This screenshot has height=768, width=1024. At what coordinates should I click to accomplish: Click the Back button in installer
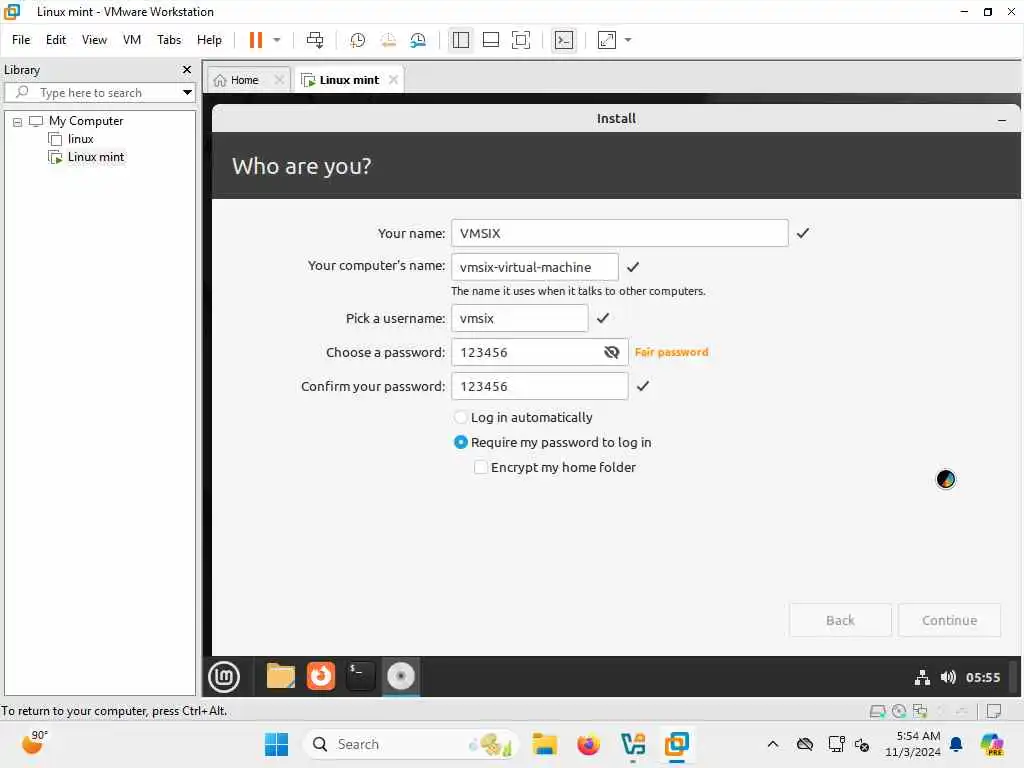click(x=840, y=620)
